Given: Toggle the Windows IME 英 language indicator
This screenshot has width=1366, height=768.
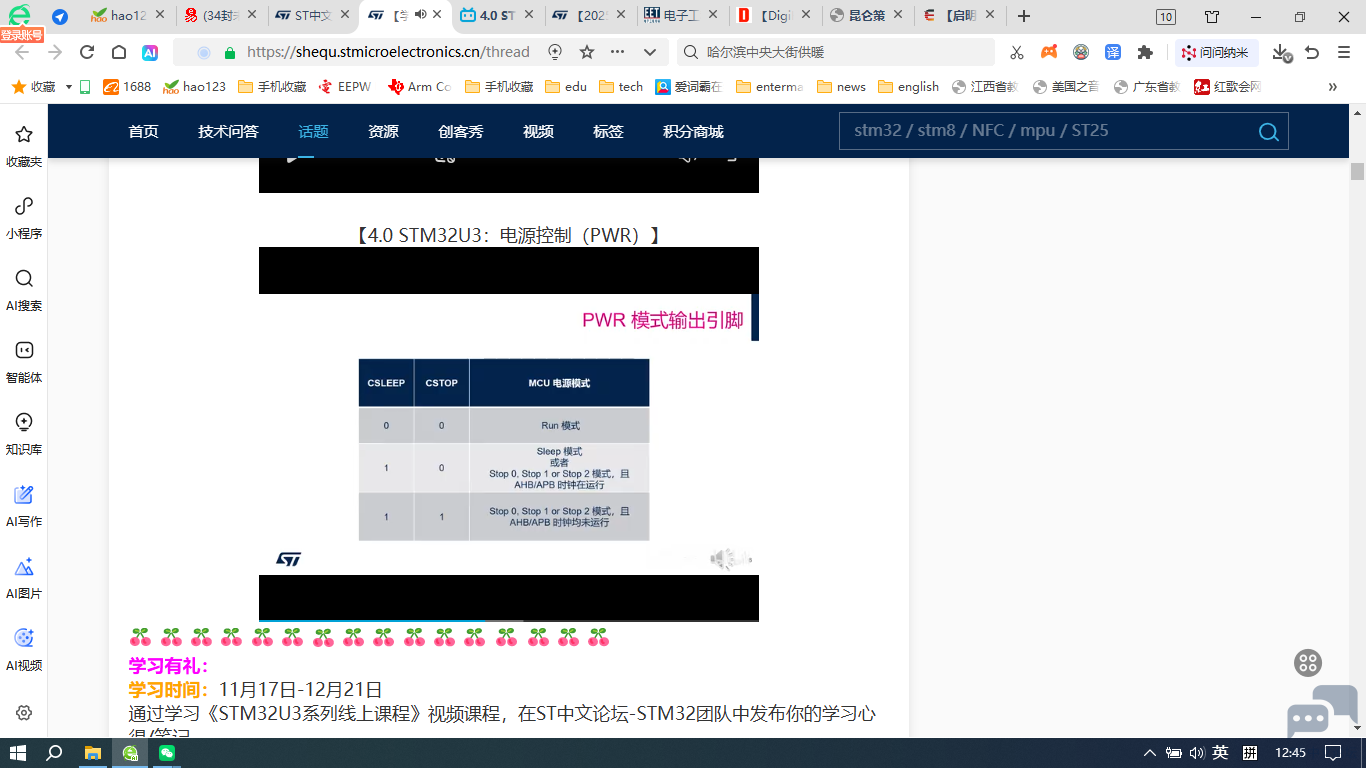Looking at the screenshot, I should pos(1220,753).
